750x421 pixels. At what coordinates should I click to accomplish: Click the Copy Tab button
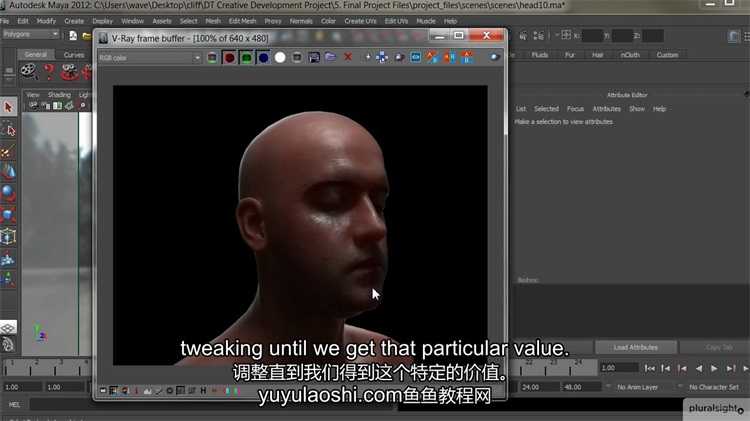(x=717, y=347)
